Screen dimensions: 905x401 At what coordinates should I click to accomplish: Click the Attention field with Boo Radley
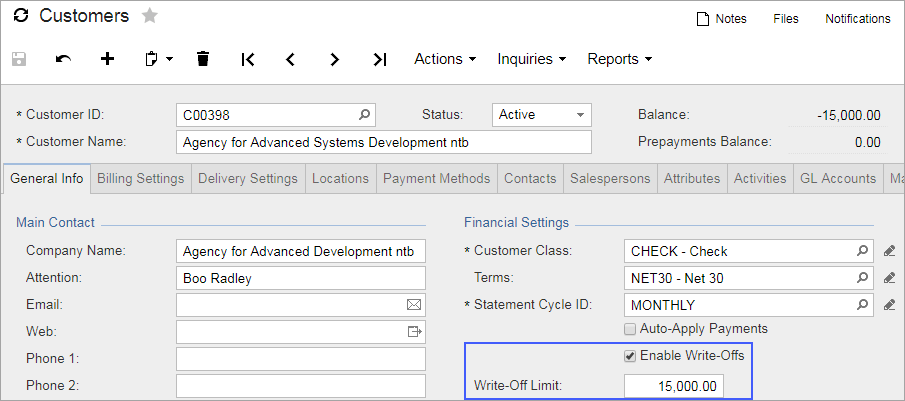[301, 279]
